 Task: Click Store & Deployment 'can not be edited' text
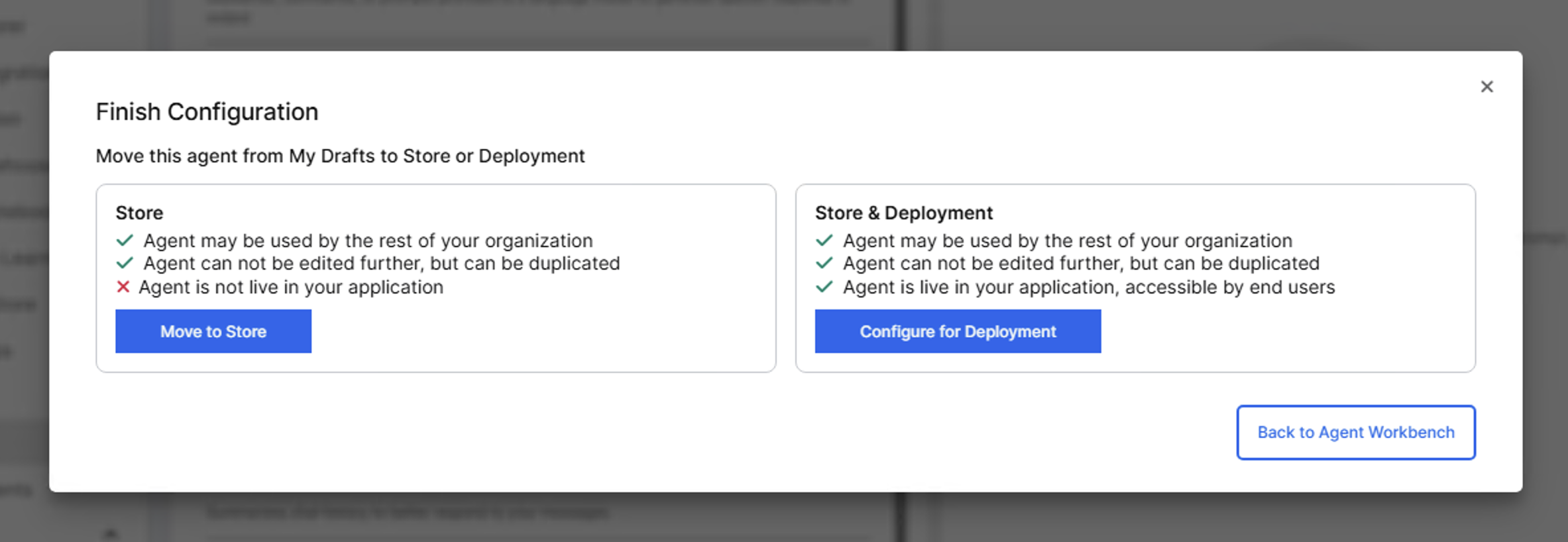[x=1080, y=263]
